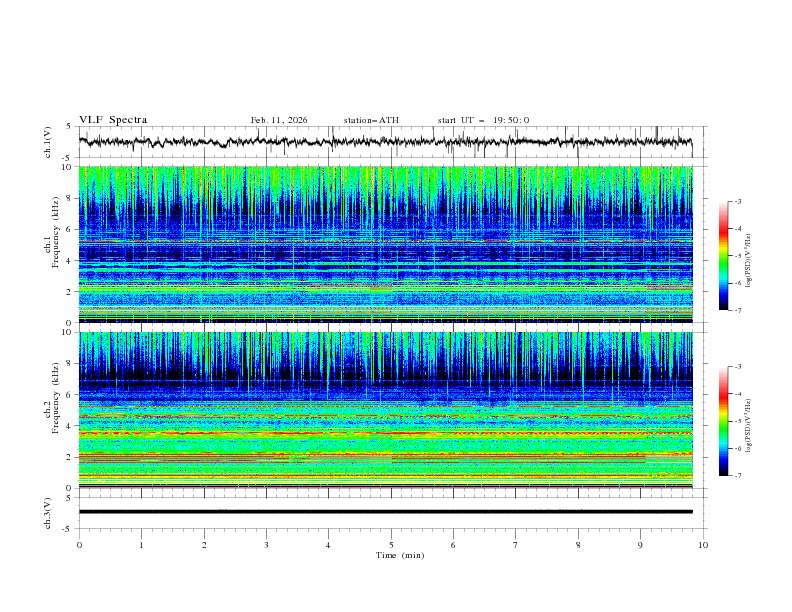Screen dimensions: 792x612
Task: Click the "ch.3(V)" axis label
Action: 48,513
